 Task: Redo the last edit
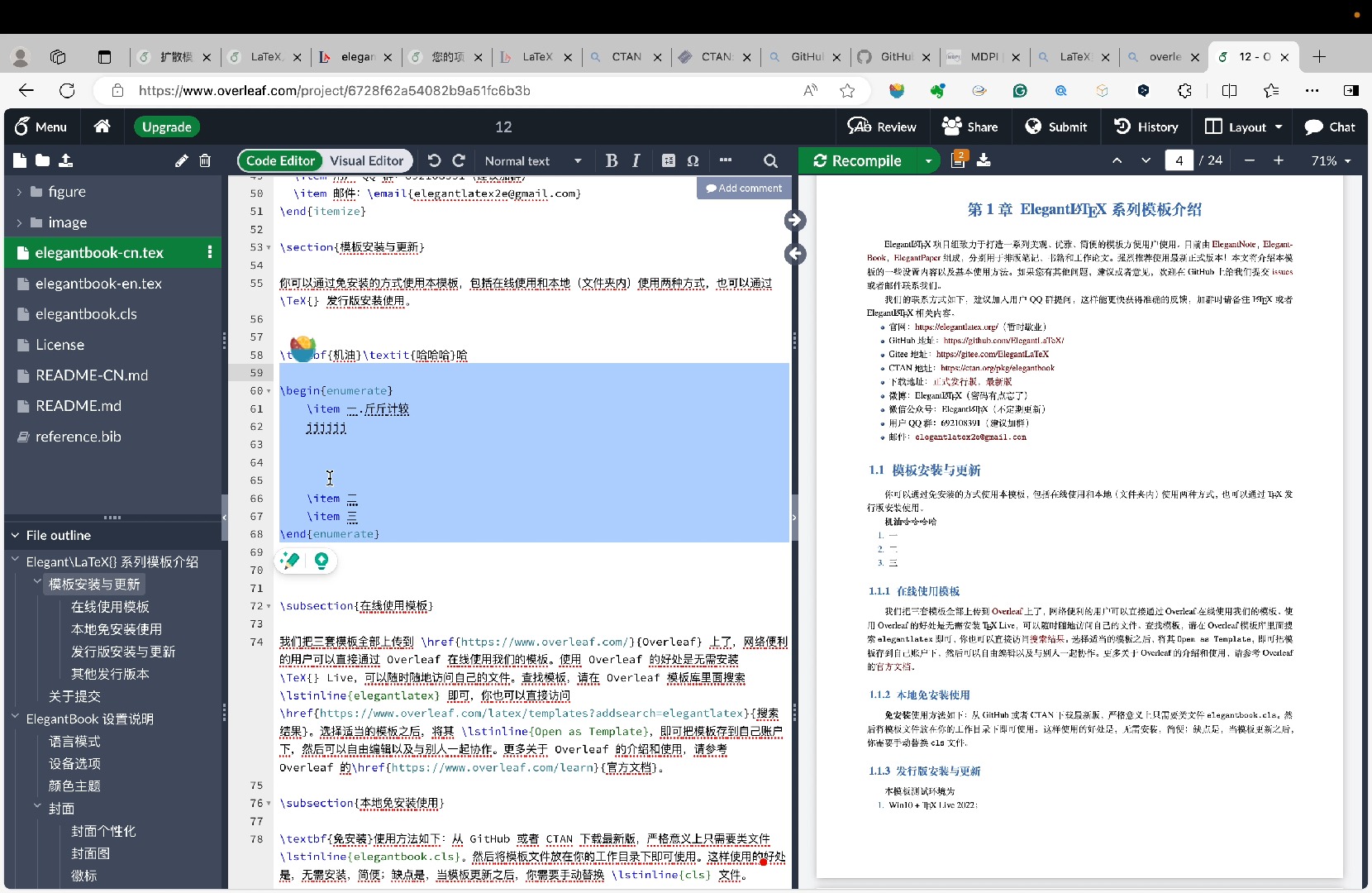tap(459, 160)
